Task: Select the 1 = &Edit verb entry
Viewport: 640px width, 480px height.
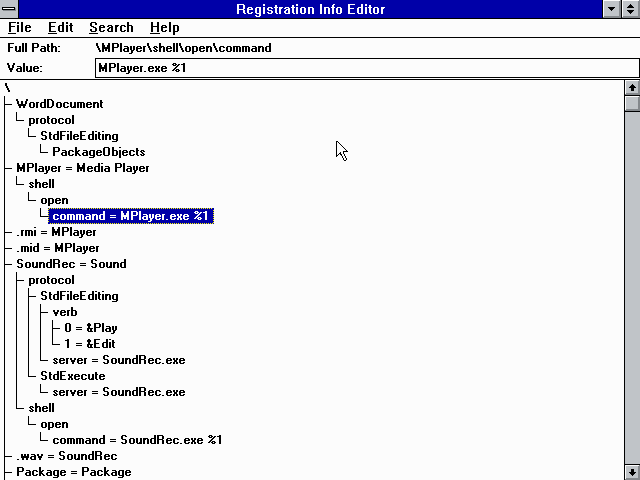Action: (x=89, y=344)
